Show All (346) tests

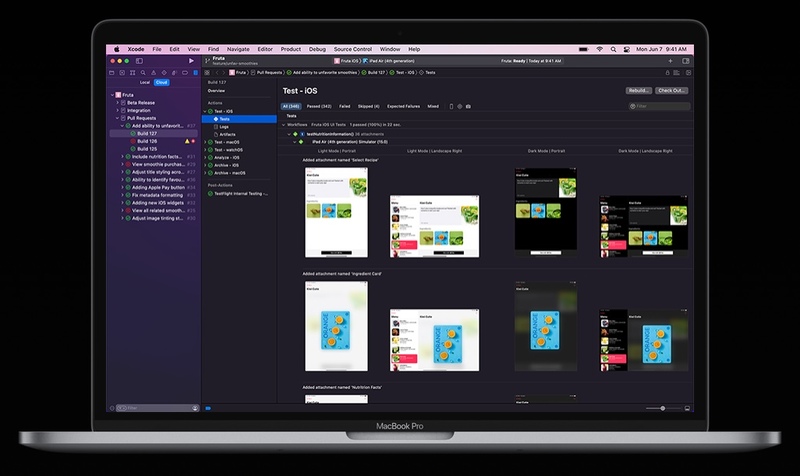[291, 107]
